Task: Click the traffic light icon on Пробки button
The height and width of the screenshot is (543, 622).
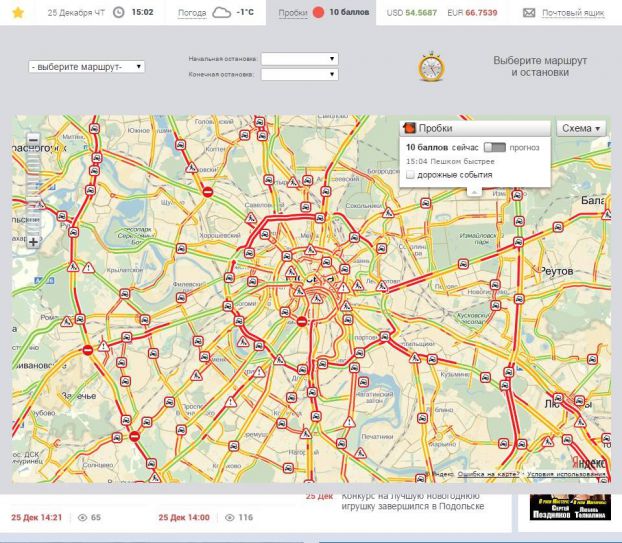Action: 409,128
